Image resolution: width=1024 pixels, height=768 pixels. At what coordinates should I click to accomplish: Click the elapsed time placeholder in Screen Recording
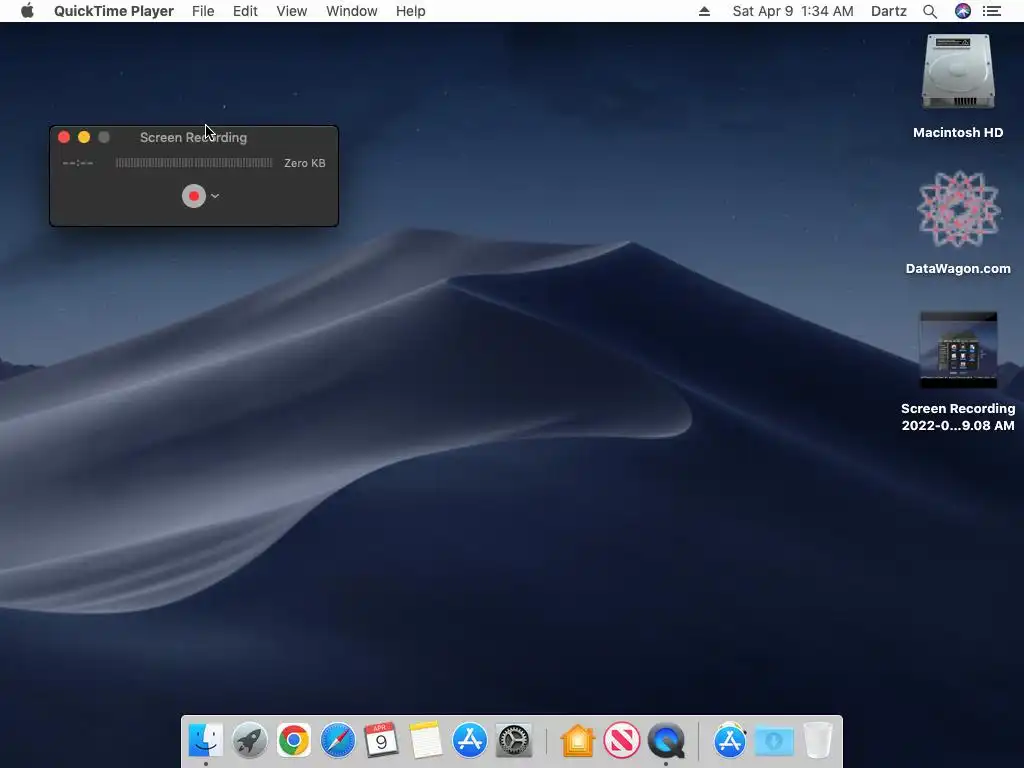coord(78,163)
